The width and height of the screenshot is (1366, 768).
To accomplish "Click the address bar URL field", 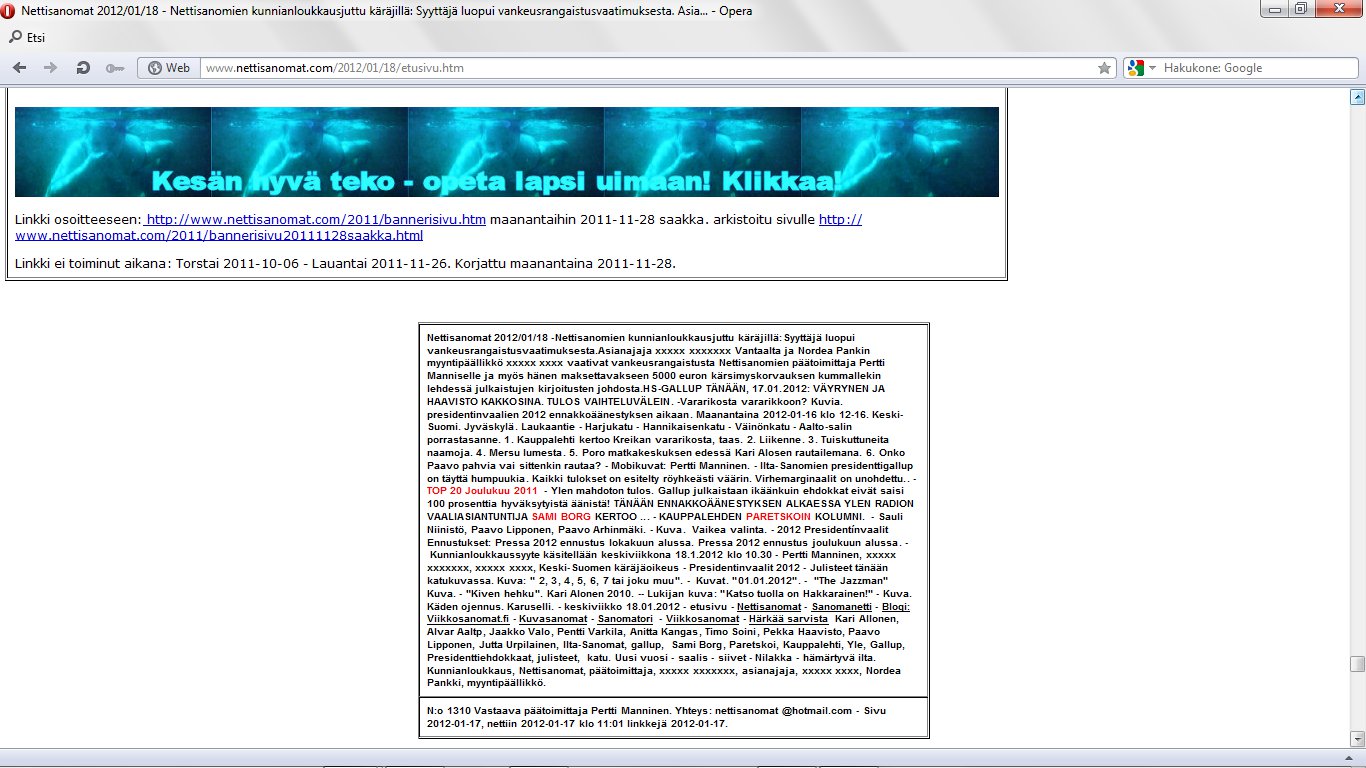I will [x=640, y=68].
